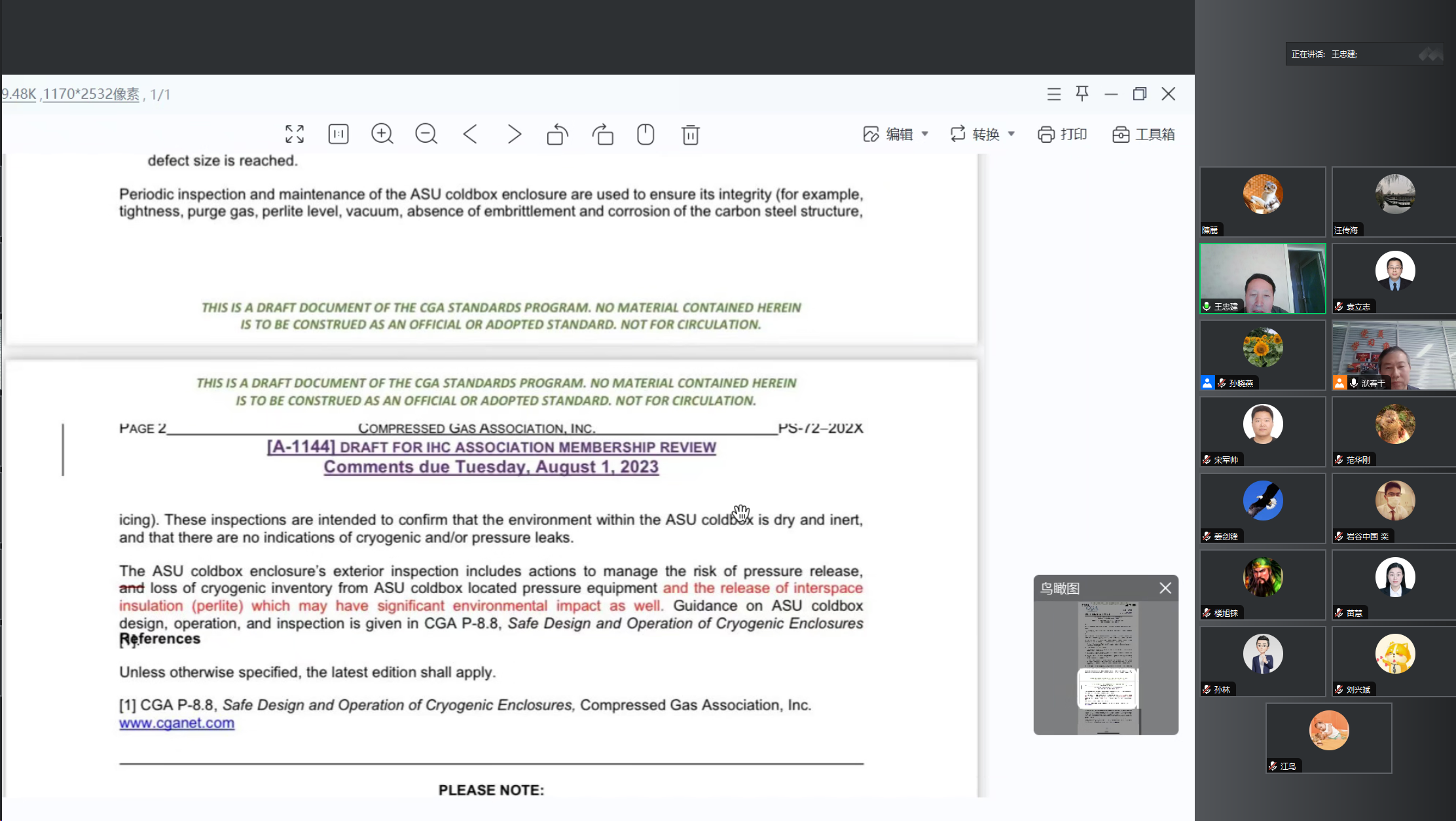Image resolution: width=1456 pixels, height=821 pixels.
Task: Rotate the image counterclockwise
Action: [x=558, y=134]
